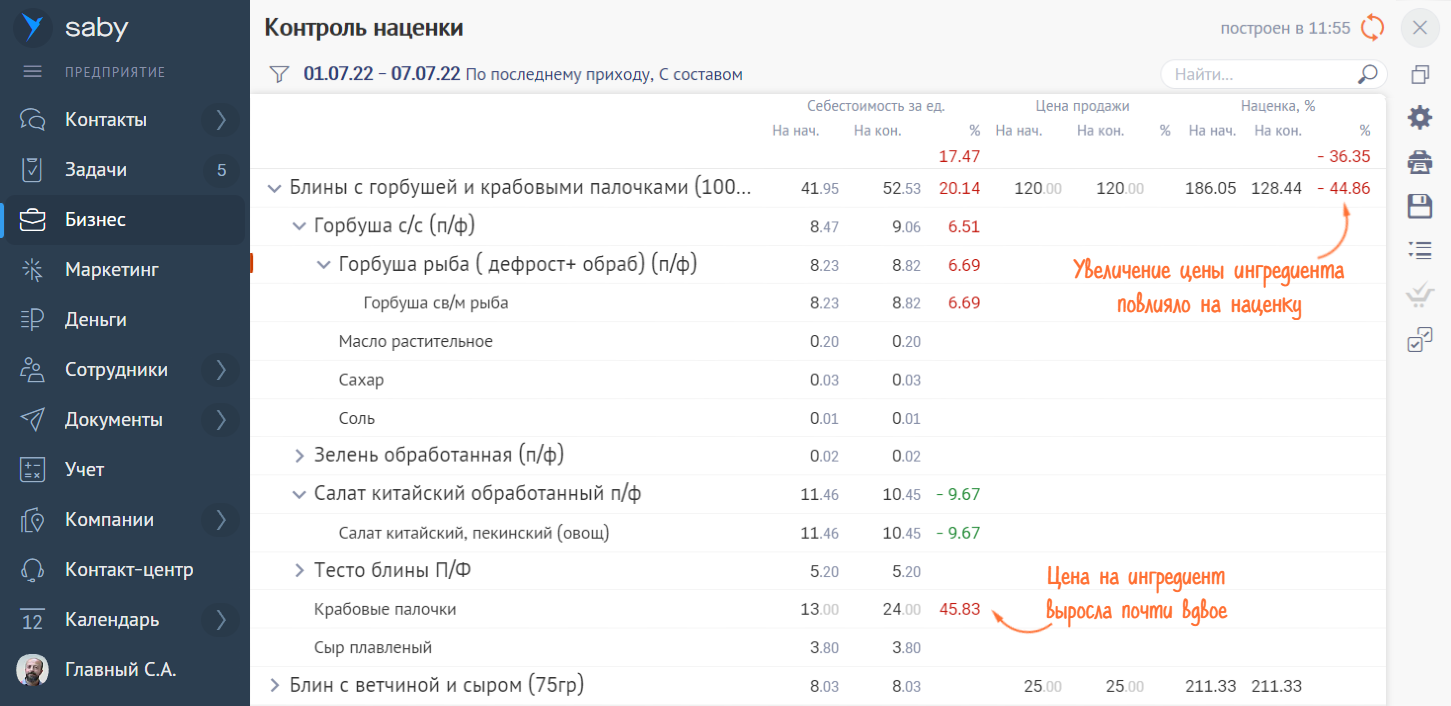Click the save floppy disk icon
Viewport: 1451px width, 706px height.
pyautogui.click(x=1420, y=206)
